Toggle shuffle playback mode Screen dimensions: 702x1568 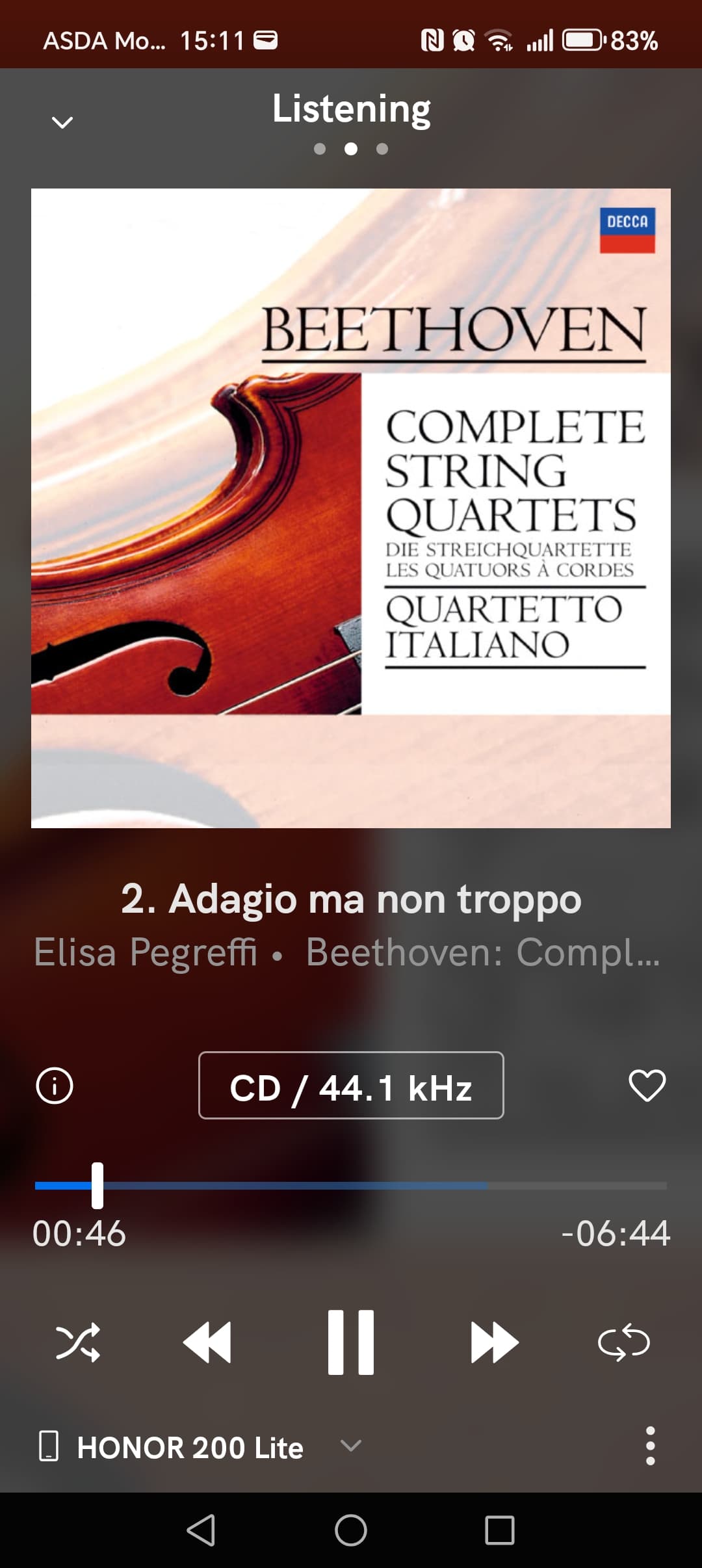[x=78, y=1342]
